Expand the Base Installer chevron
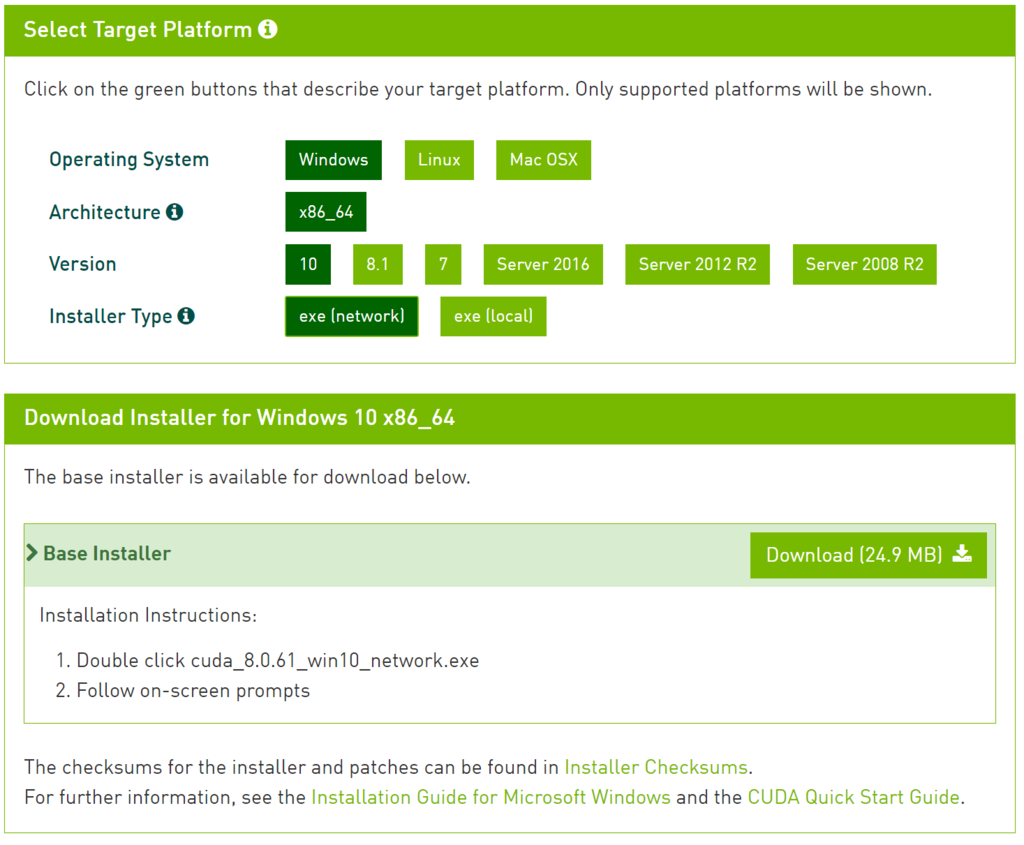 [31, 553]
